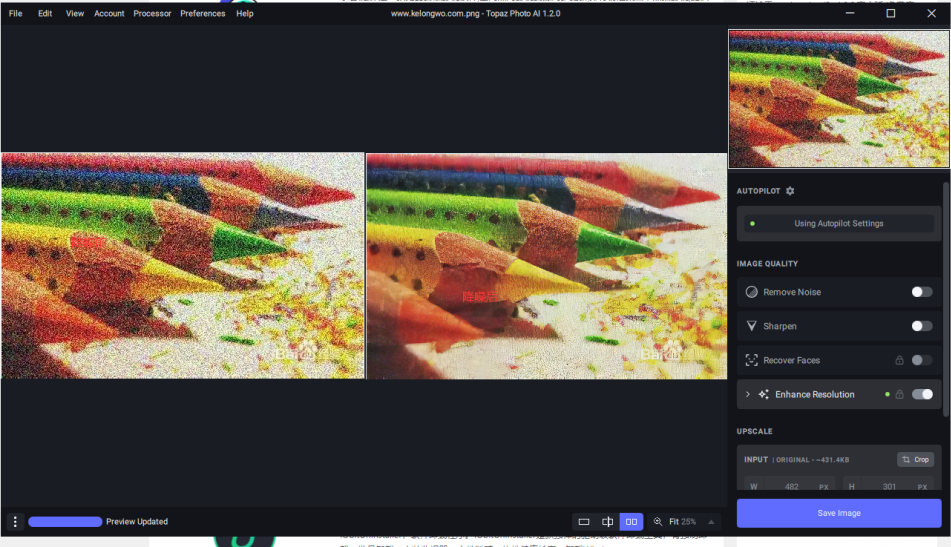The image size is (951, 547).
Task: Open the Processor menu
Action: pos(152,13)
